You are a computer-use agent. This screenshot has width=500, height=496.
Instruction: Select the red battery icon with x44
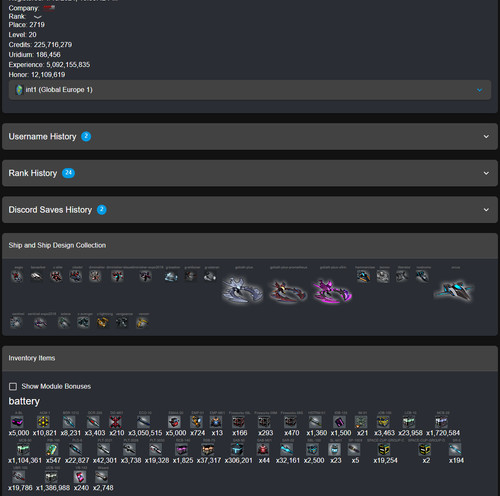pyautogui.click(x=263, y=450)
